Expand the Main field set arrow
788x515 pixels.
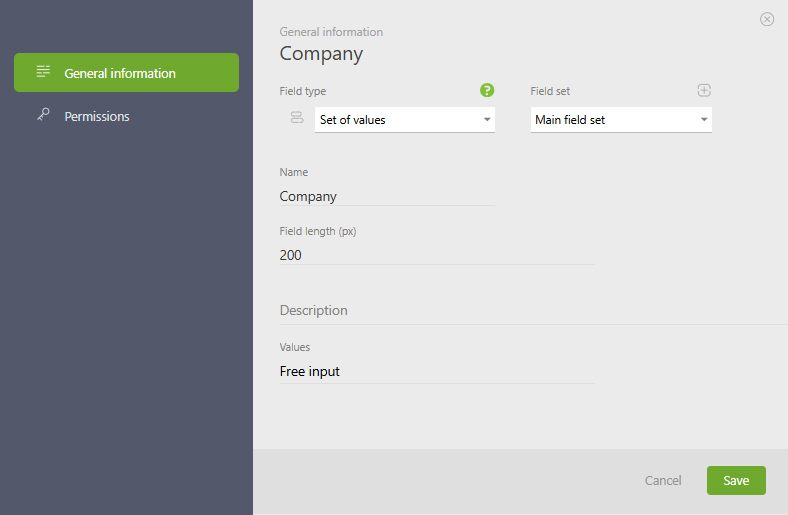(704, 120)
